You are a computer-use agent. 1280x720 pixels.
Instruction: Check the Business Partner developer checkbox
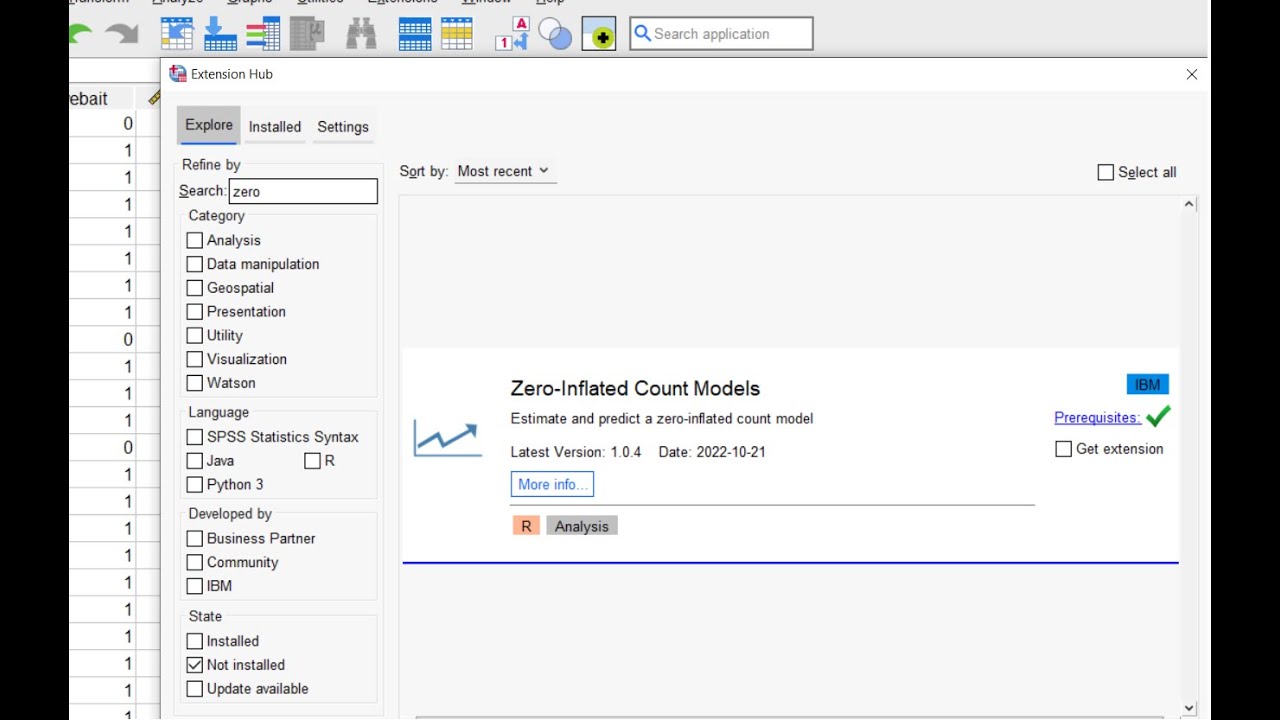(x=195, y=539)
